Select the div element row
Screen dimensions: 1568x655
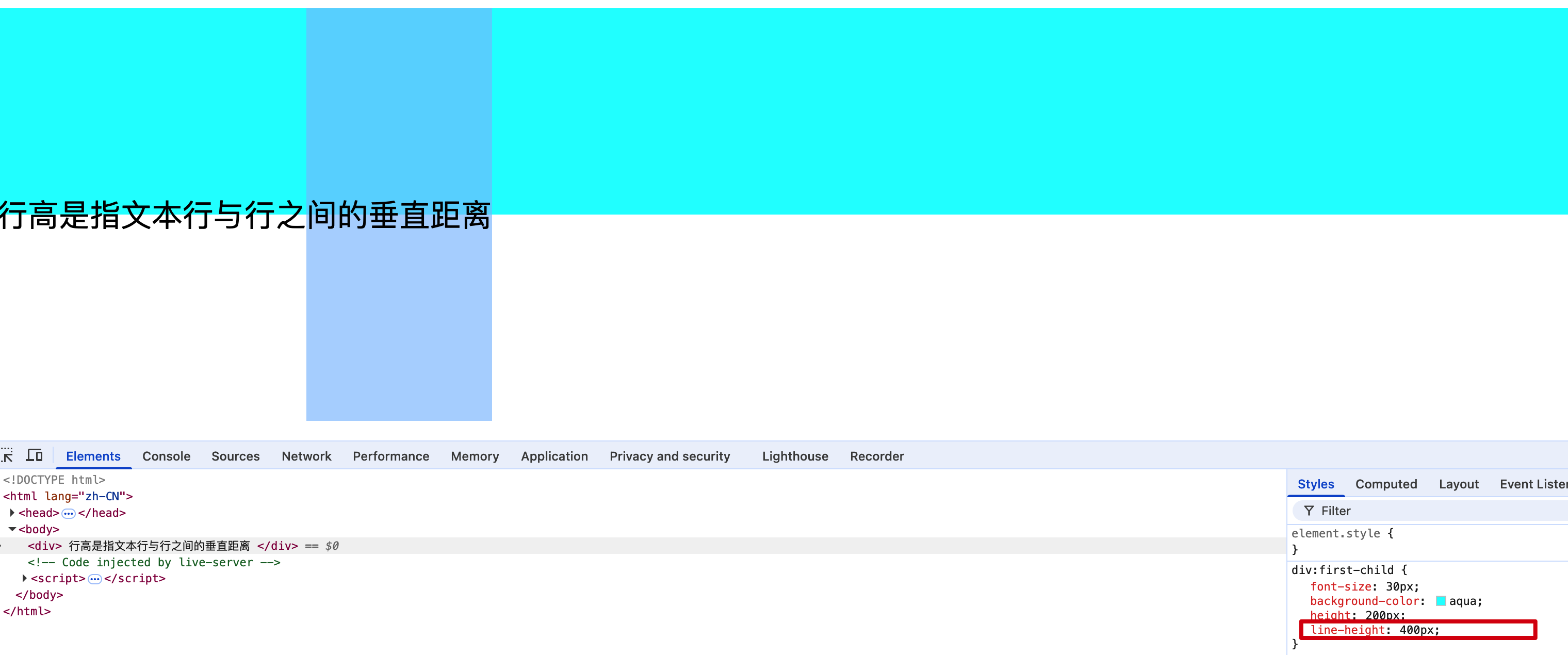[642, 546]
